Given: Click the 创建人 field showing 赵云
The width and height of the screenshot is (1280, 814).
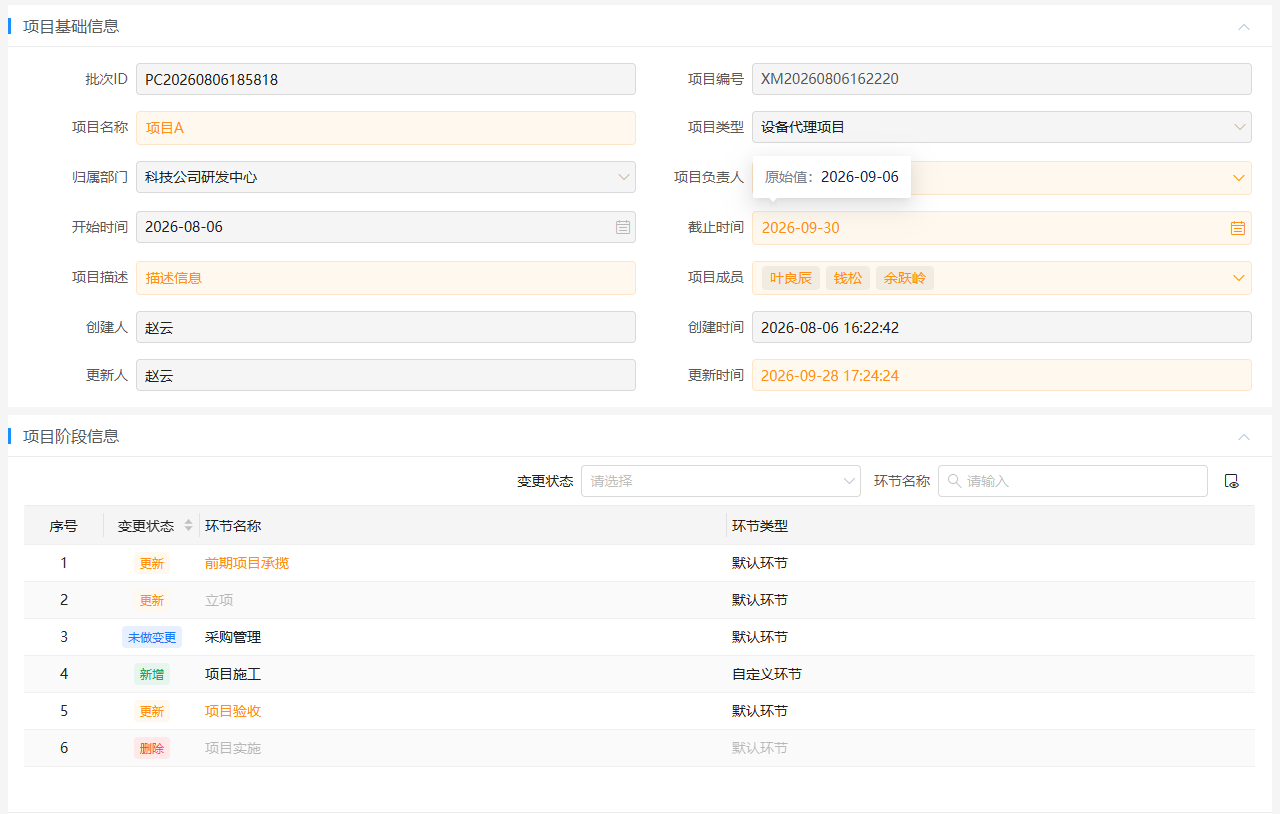Looking at the screenshot, I should point(385,327).
